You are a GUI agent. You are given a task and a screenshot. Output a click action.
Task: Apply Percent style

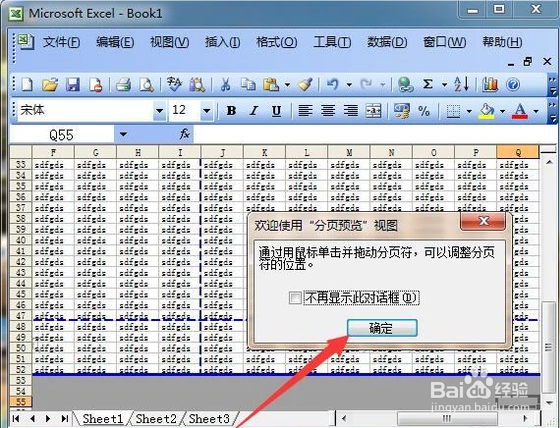(x=424, y=111)
